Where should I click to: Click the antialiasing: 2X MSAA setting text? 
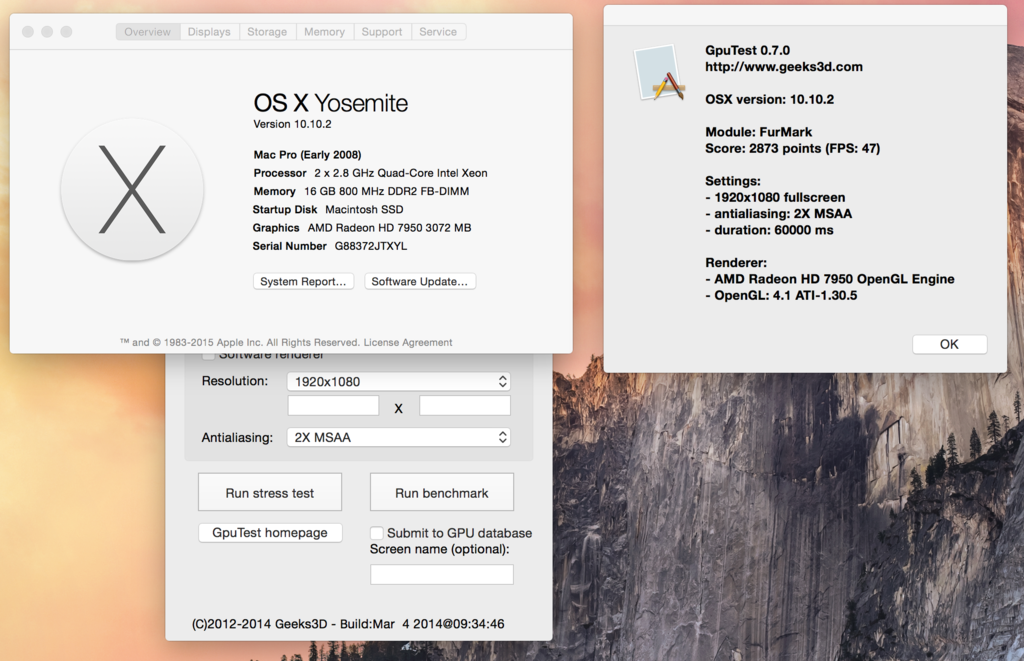[783, 214]
